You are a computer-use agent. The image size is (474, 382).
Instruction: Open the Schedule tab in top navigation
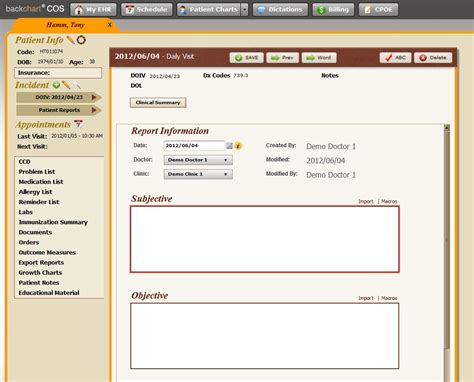[x=147, y=10]
